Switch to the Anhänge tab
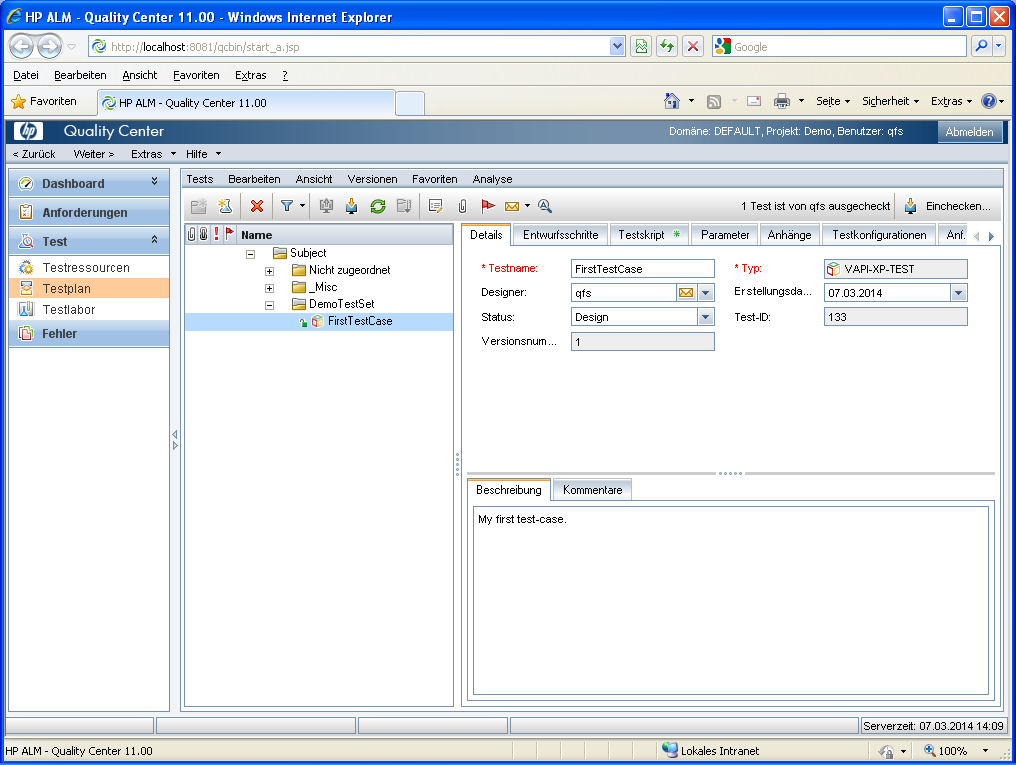1016x765 pixels. 789,235
